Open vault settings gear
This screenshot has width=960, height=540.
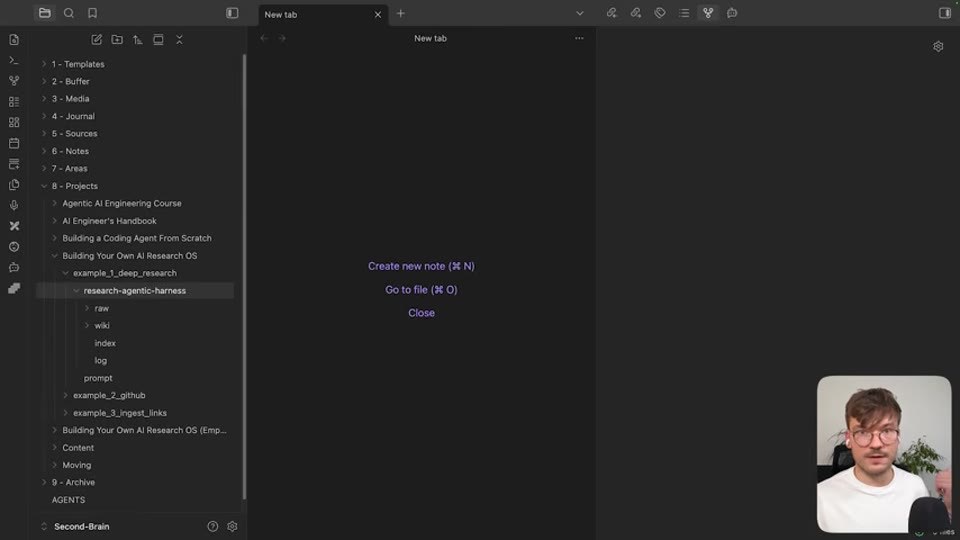tap(232, 526)
